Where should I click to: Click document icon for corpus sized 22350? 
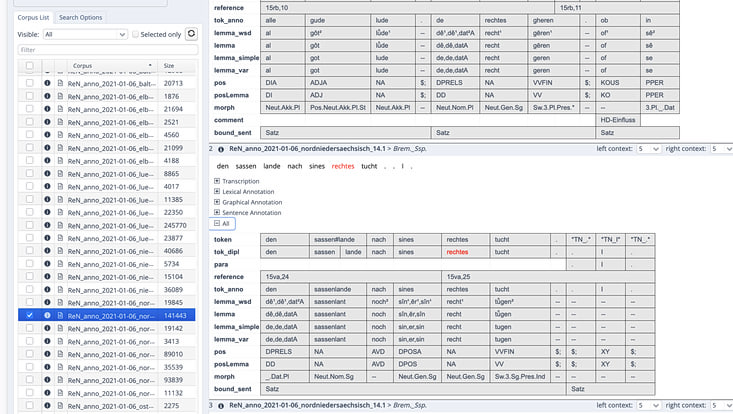click(x=60, y=212)
